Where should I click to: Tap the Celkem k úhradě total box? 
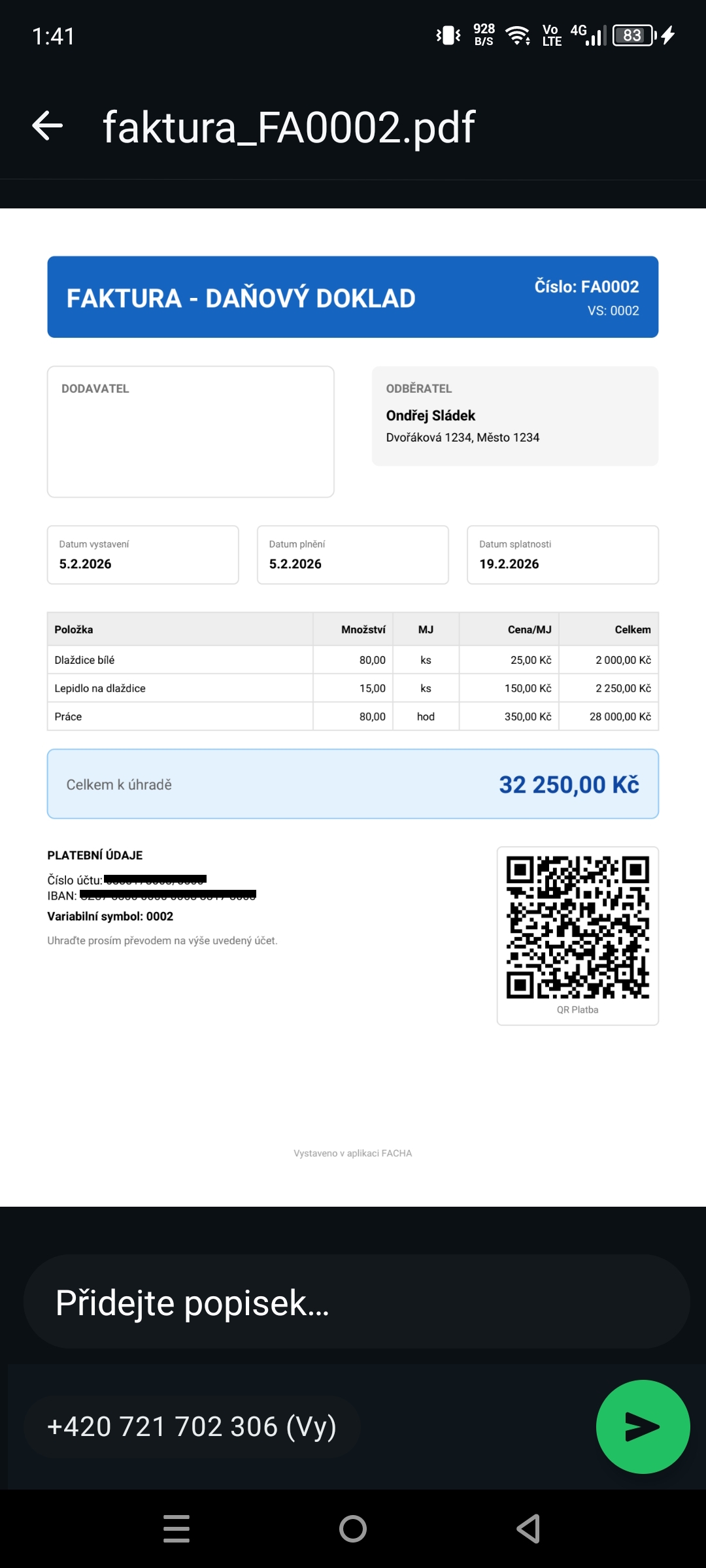point(353,784)
